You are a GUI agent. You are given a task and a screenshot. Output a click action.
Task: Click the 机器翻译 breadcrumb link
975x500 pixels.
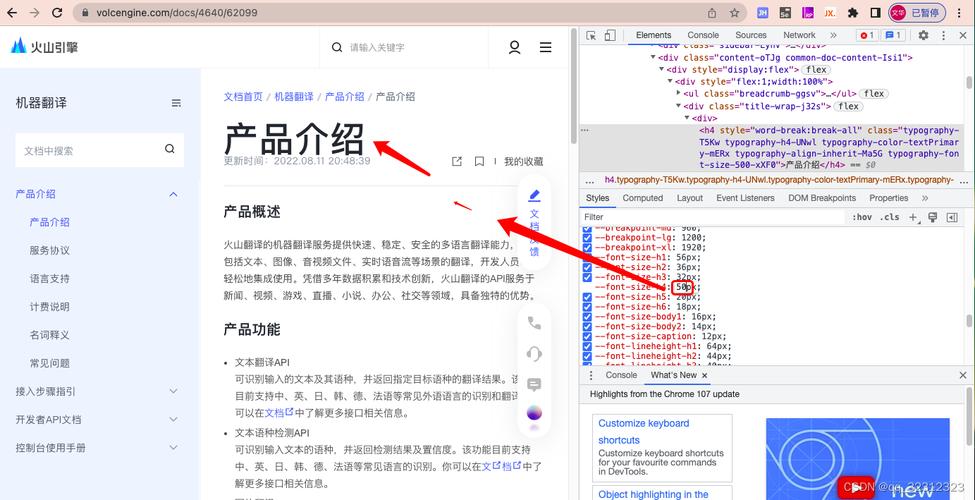point(294,96)
